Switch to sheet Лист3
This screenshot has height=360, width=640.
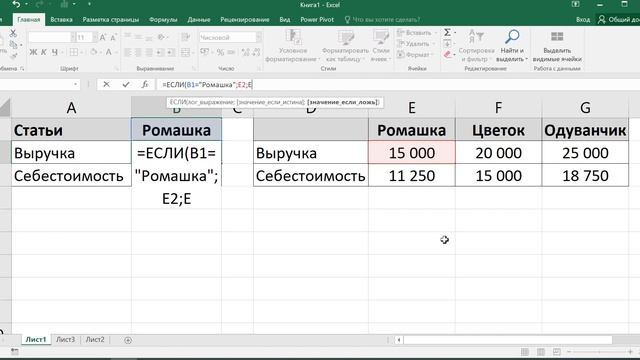click(x=65, y=340)
